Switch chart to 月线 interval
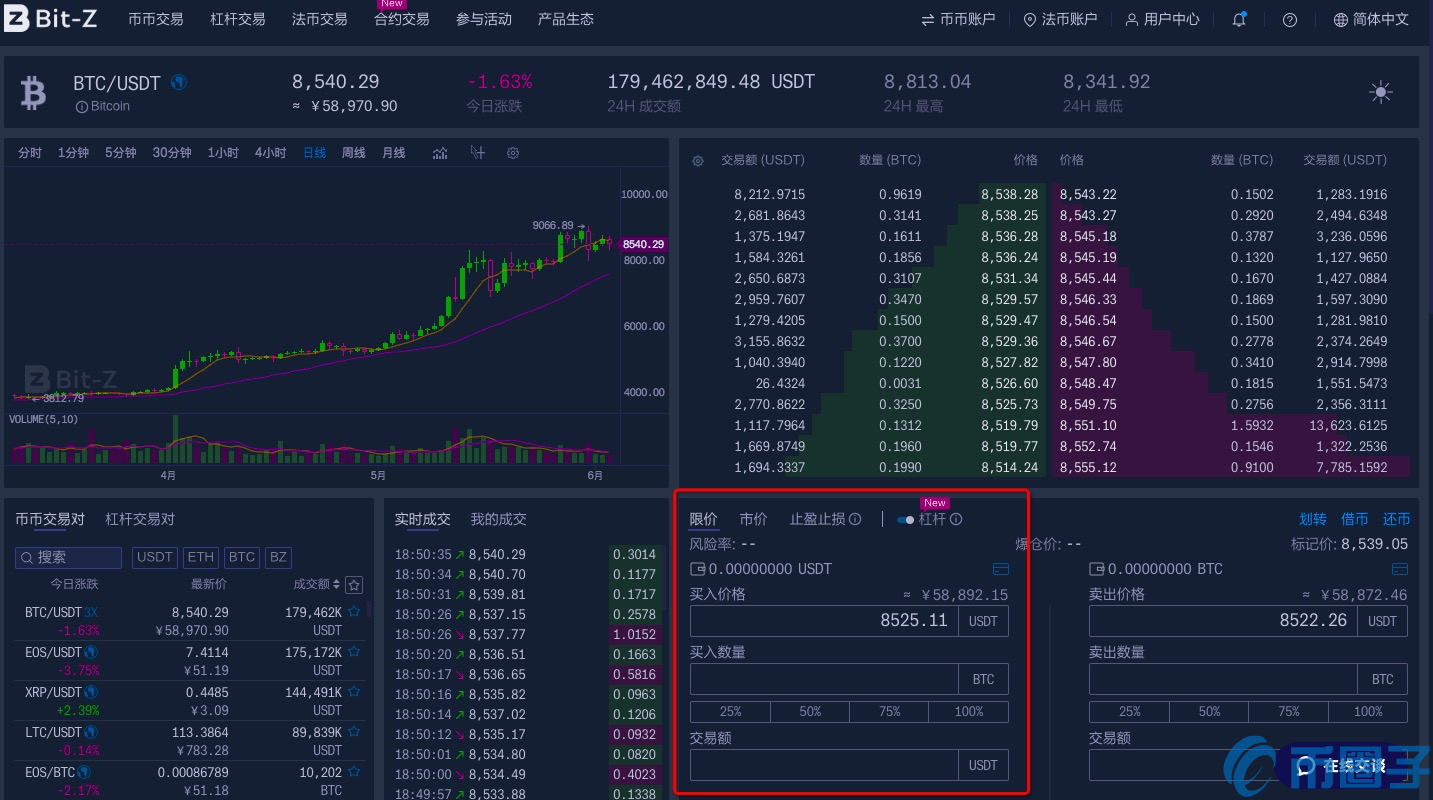Screen dimensions: 1433x800 pos(394,153)
